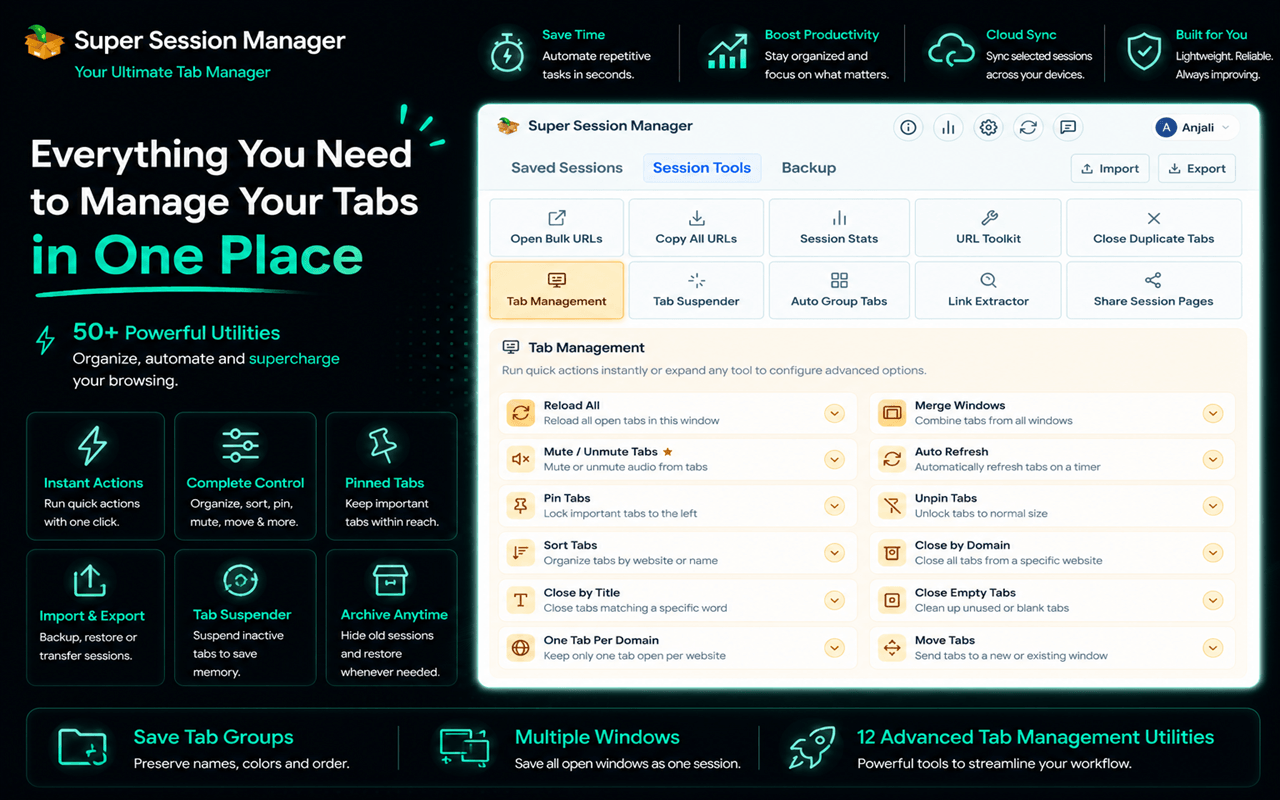
Task: Click the info icon in the header
Action: click(x=908, y=127)
